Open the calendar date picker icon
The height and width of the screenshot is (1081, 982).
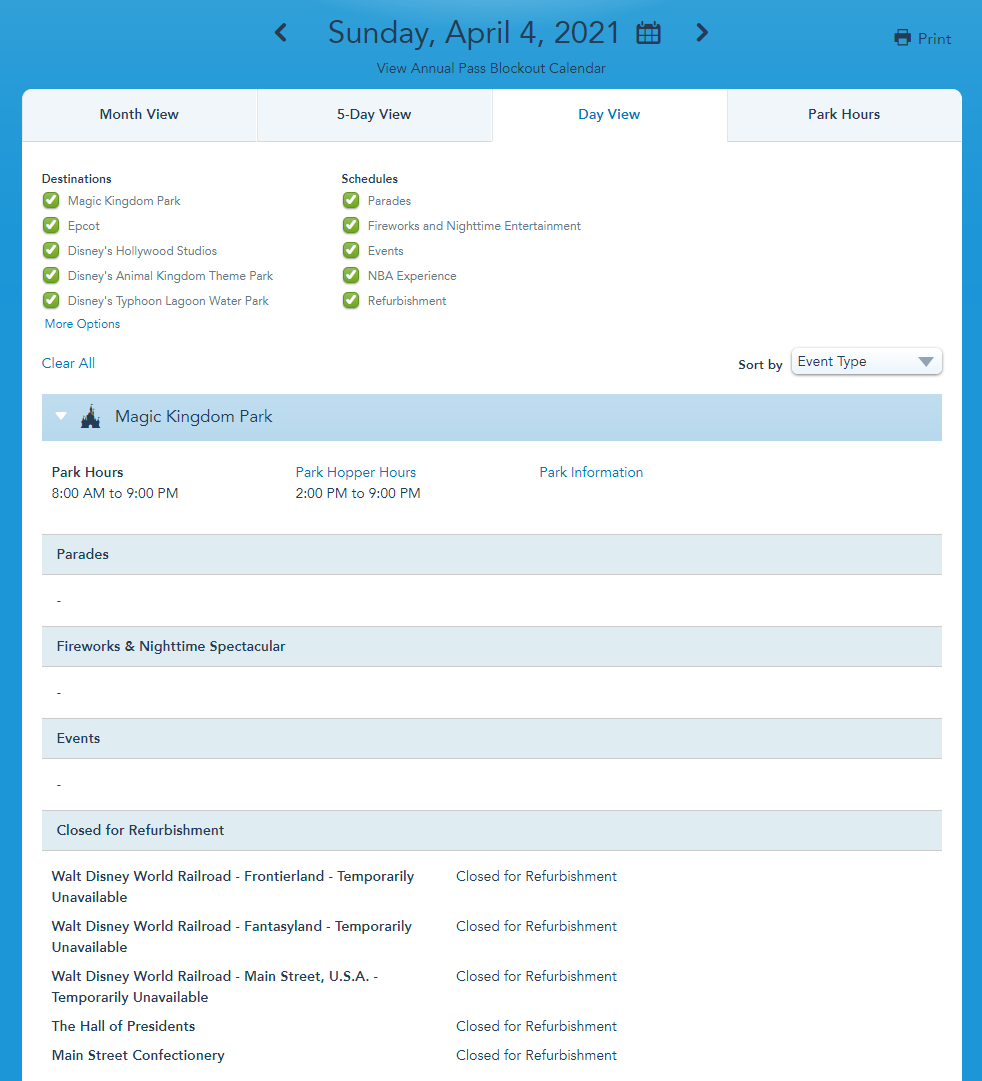coord(649,33)
